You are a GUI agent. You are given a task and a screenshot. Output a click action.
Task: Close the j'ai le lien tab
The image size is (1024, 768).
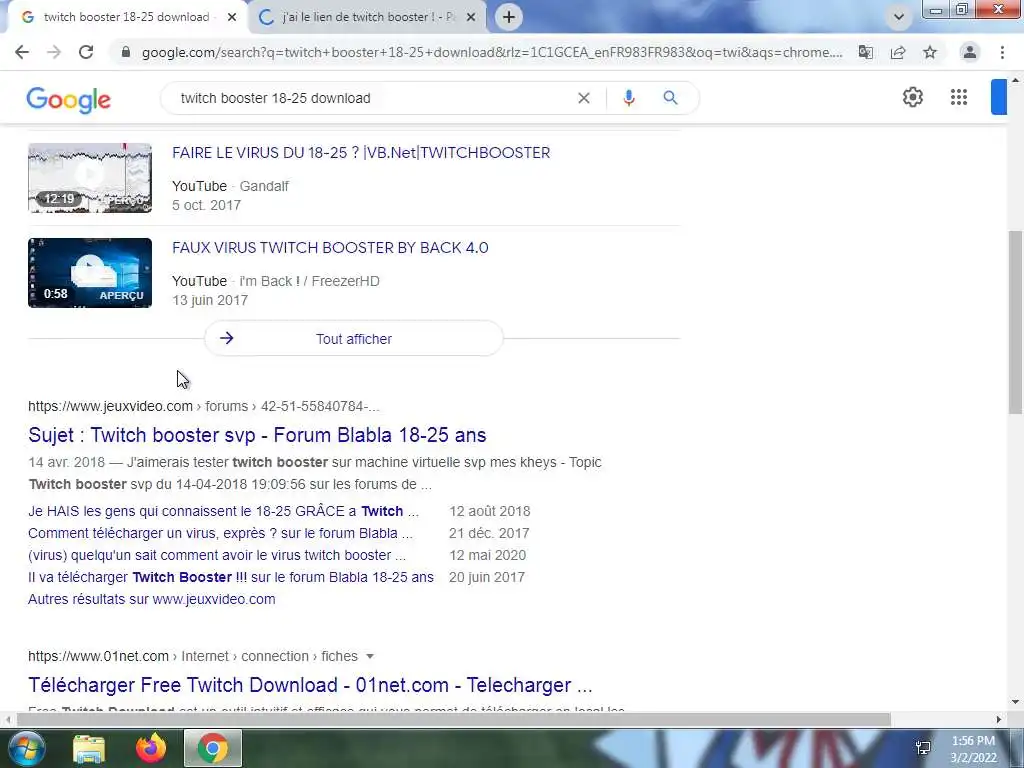click(471, 17)
